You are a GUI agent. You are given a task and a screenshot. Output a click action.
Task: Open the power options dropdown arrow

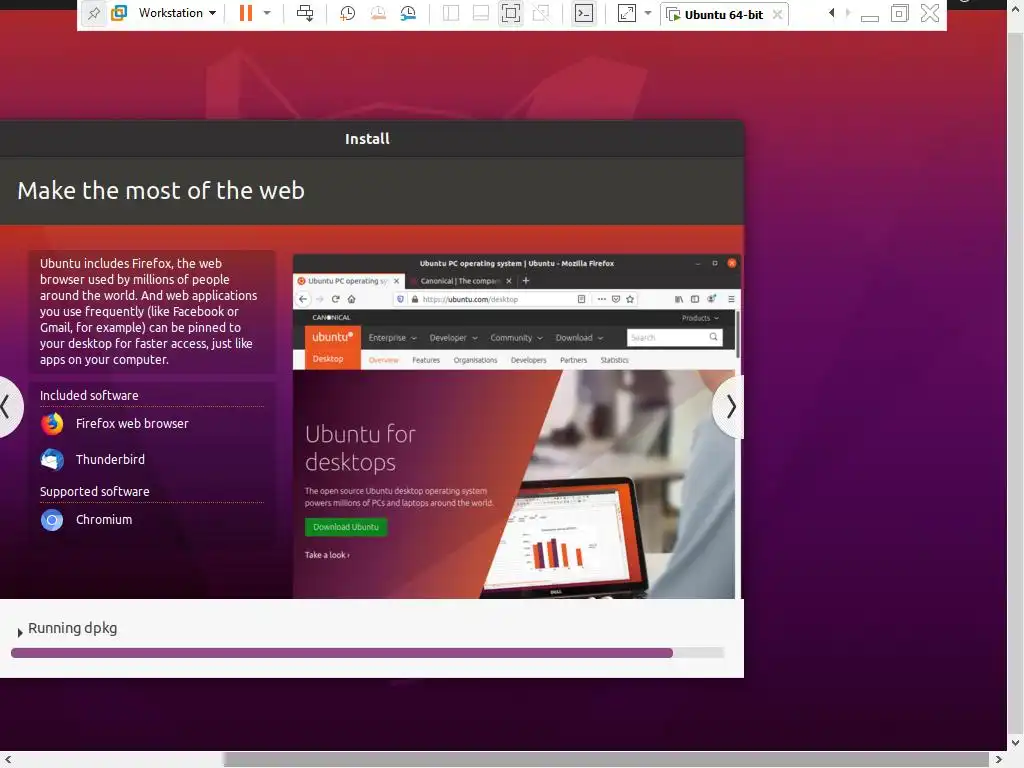[266, 13]
